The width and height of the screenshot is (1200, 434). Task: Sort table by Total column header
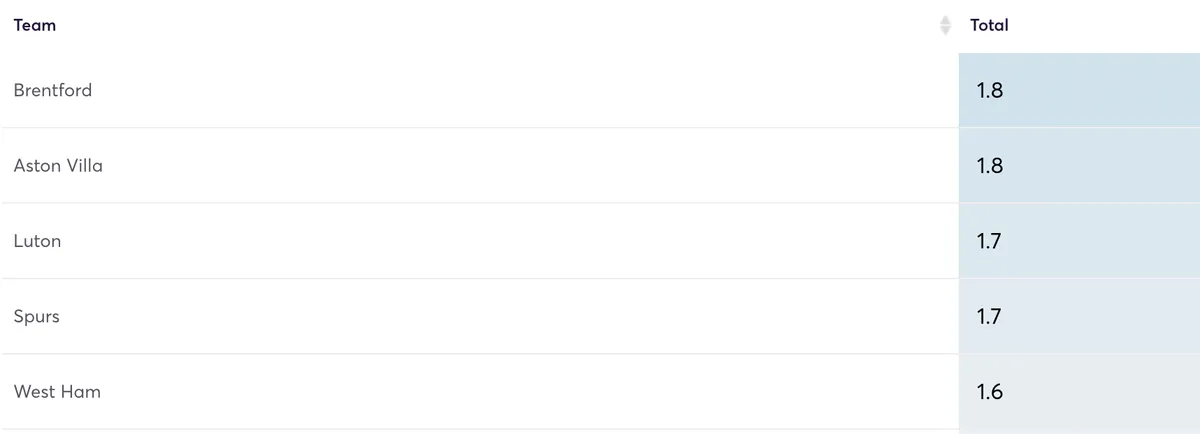(x=989, y=25)
